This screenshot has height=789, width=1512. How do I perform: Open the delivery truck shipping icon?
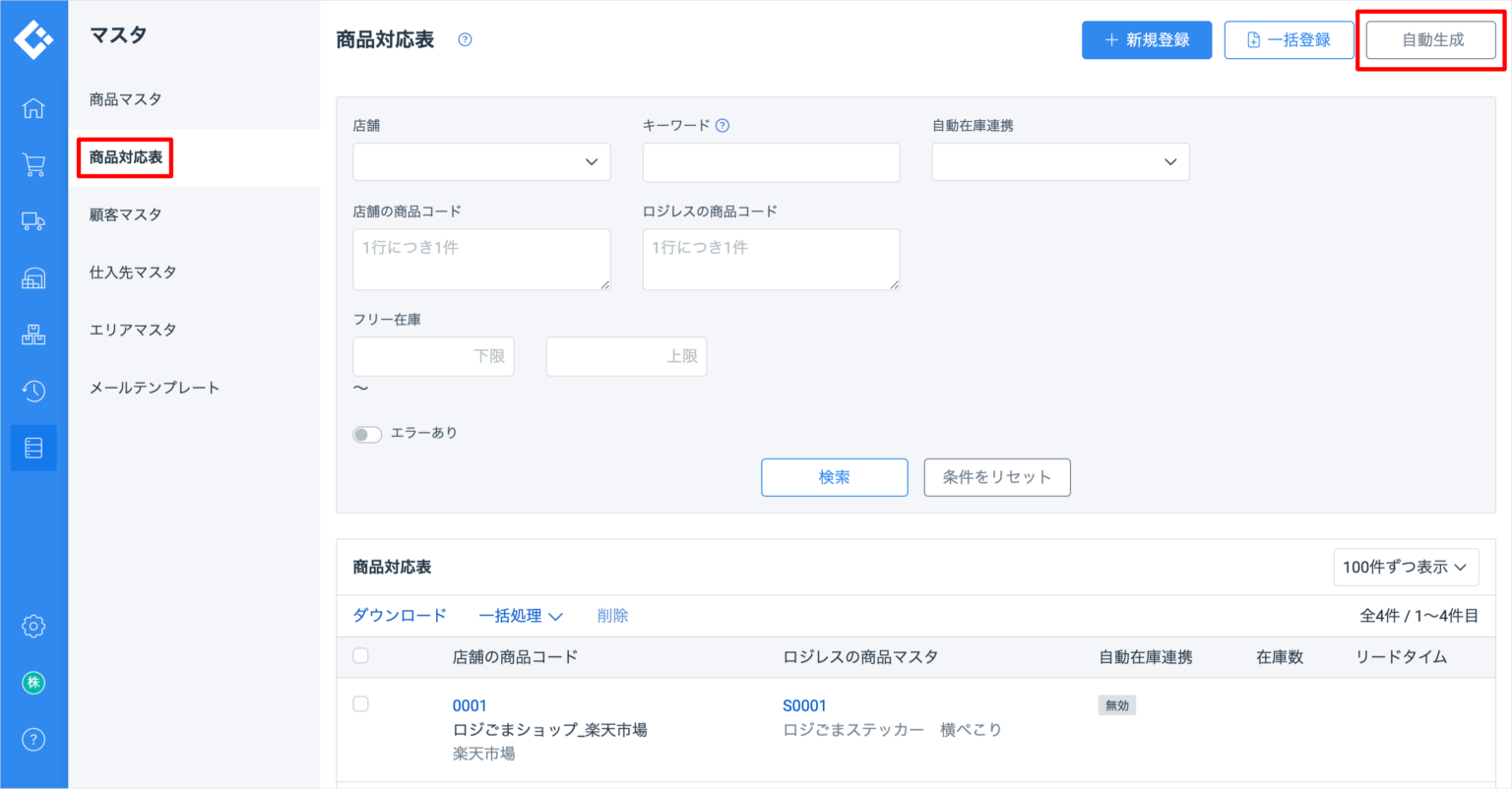click(33, 221)
